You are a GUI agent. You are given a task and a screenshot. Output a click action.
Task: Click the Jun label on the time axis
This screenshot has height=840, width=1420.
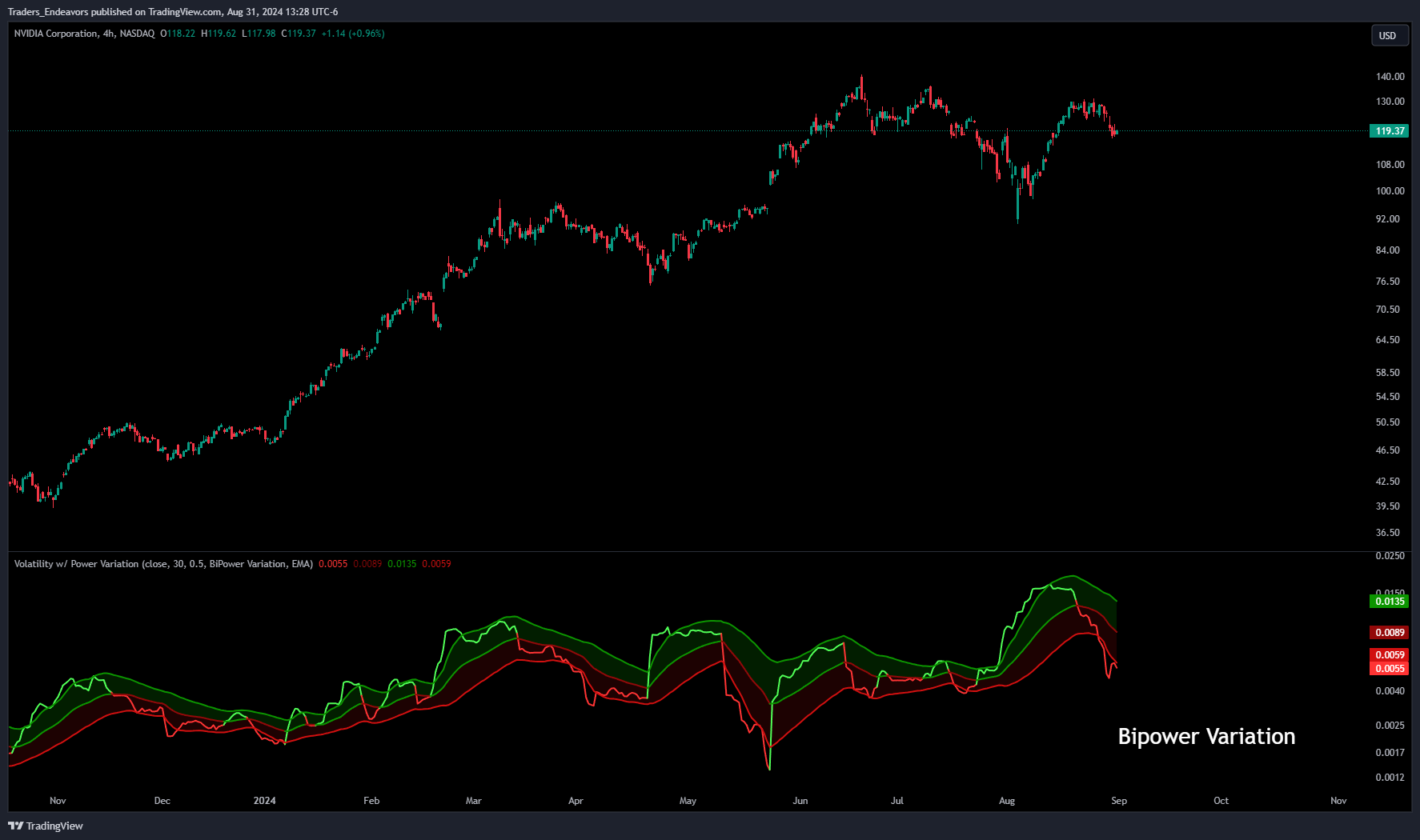point(800,801)
